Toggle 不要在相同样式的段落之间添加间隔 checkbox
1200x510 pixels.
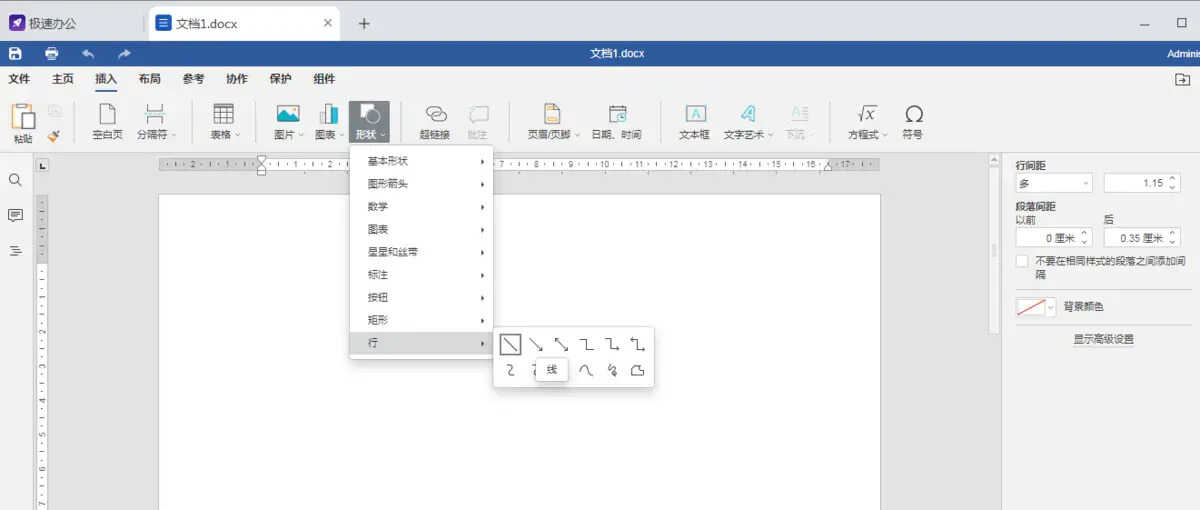coord(1022,261)
